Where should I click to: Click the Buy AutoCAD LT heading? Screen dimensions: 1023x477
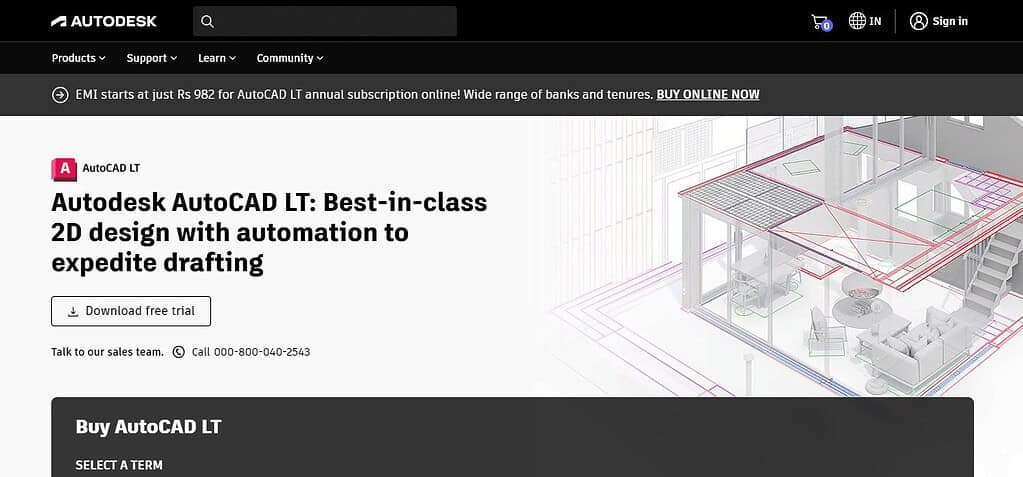click(149, 427)
